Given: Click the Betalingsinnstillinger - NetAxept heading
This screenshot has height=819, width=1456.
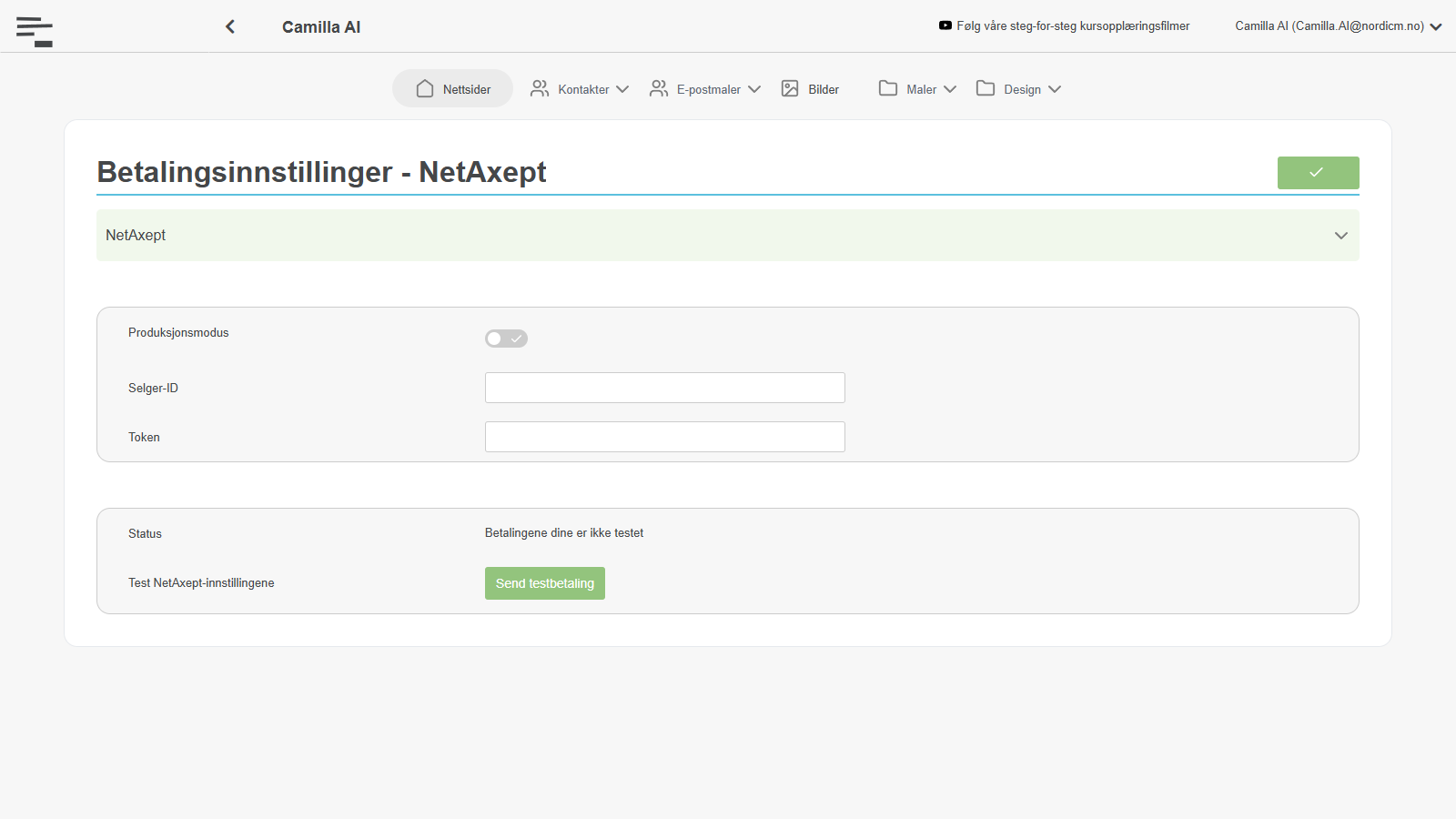Looking at the screenshot, I should [321, 172].
